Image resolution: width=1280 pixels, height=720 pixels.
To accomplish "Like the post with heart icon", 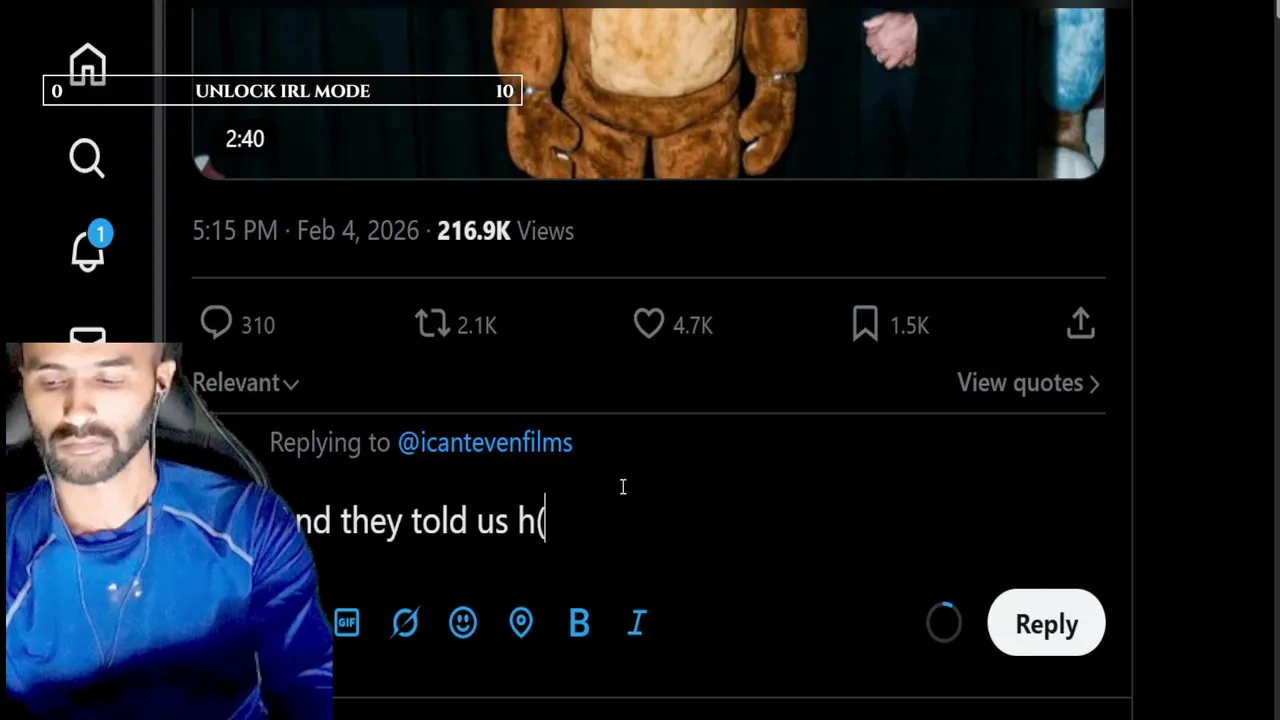I will click(649, 324).
